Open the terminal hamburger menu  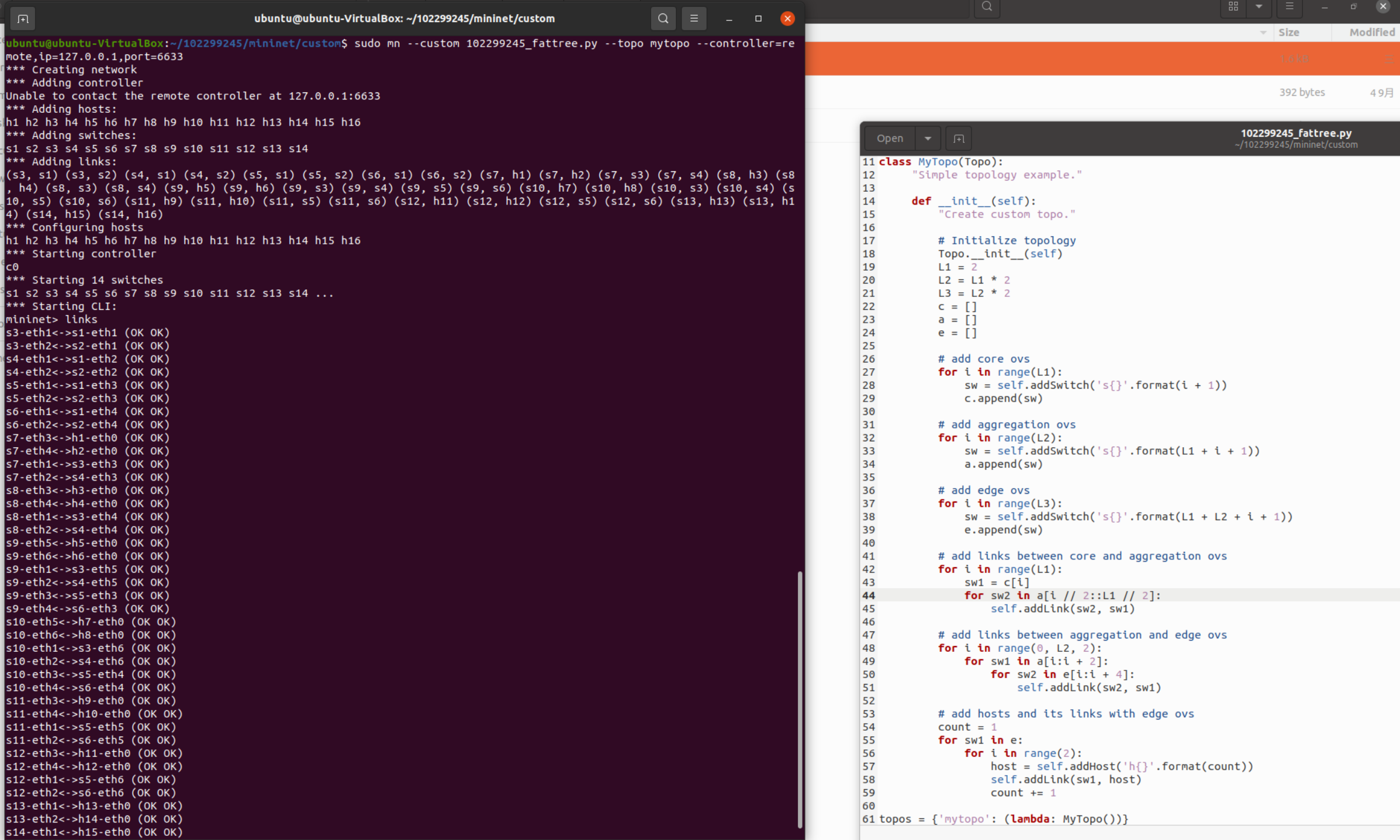(694, 19)
